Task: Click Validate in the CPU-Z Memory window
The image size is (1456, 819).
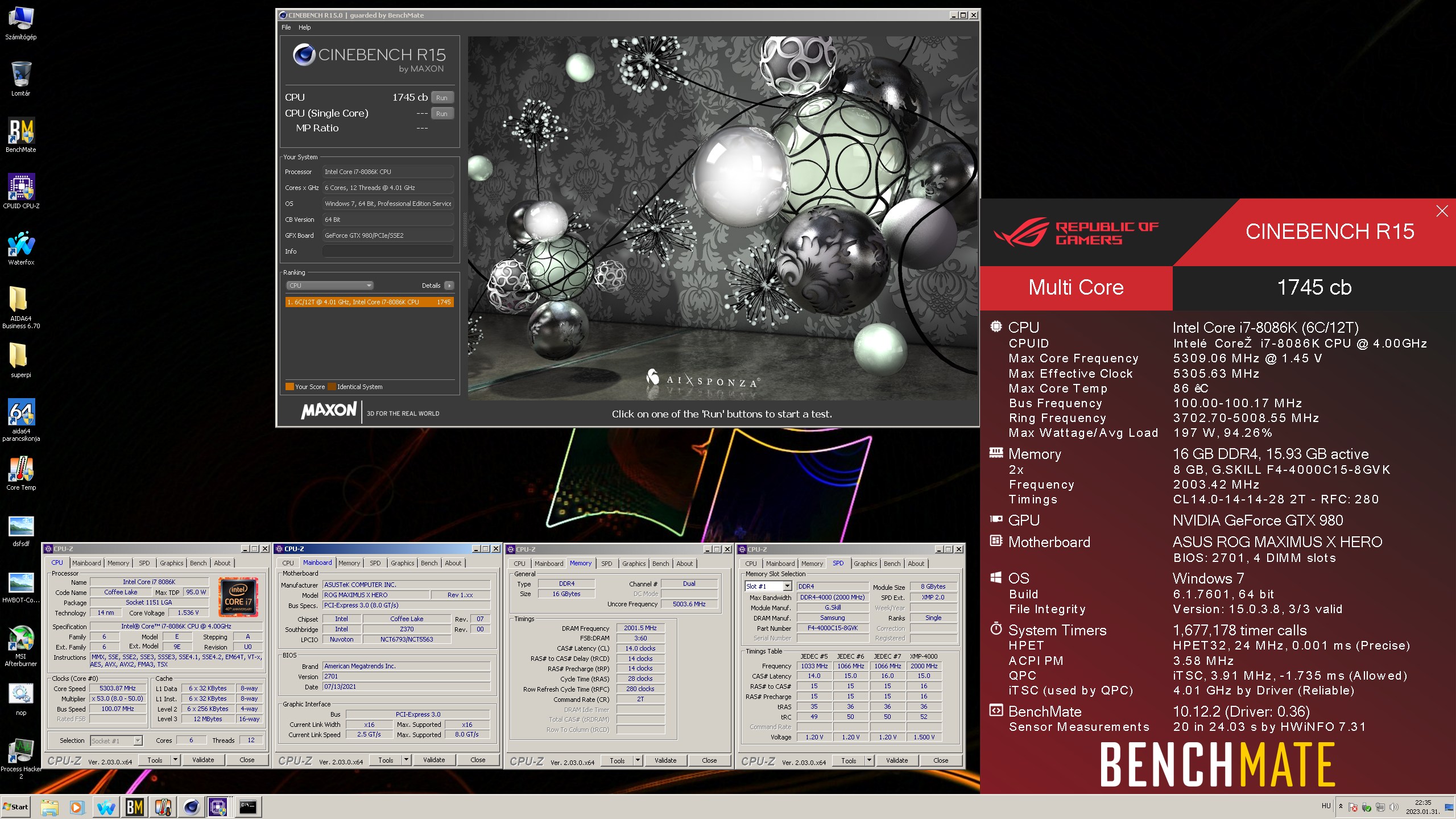Action: click(665, 760)
